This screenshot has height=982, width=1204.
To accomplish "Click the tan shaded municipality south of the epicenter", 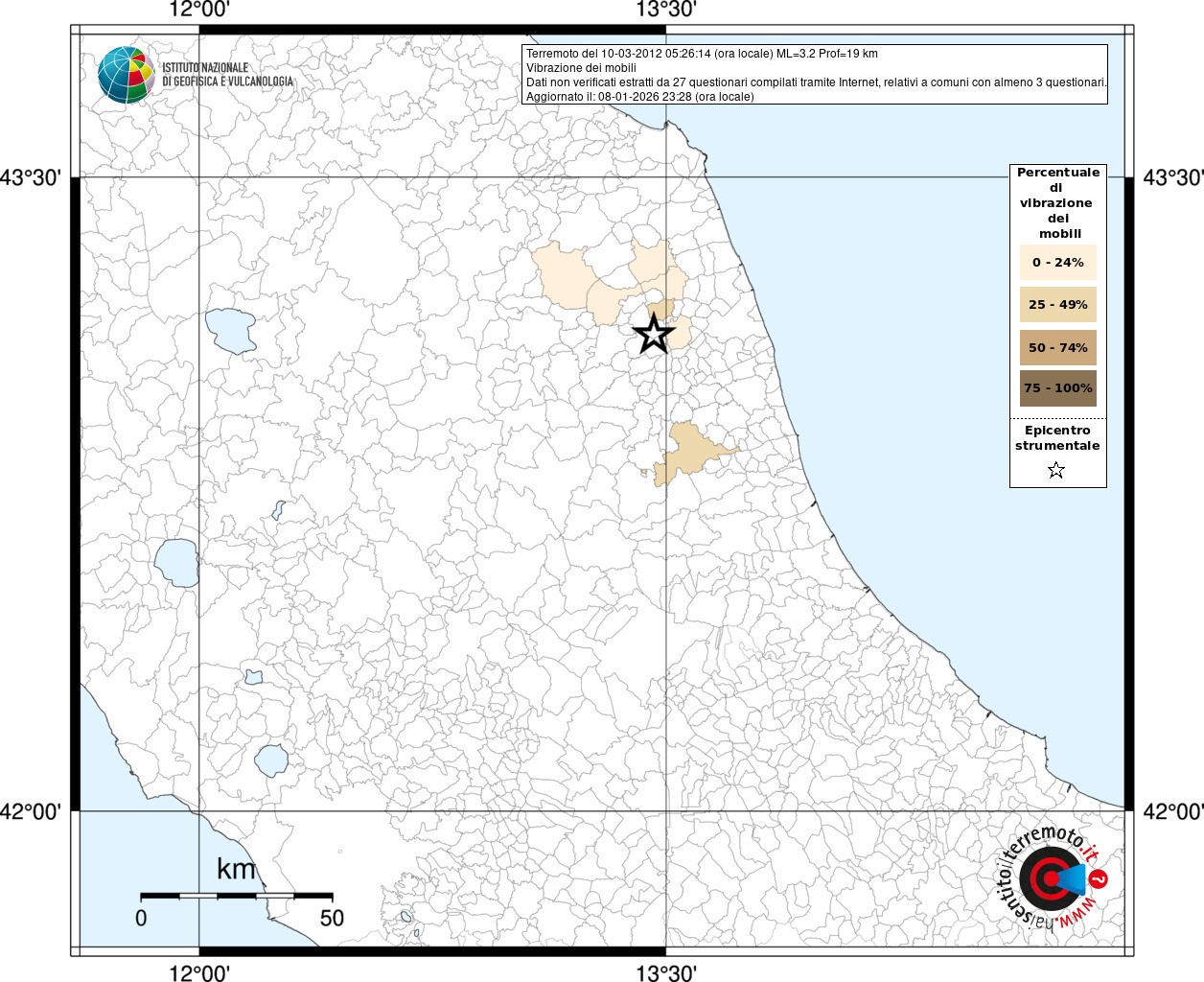I will tap(692, 451).
